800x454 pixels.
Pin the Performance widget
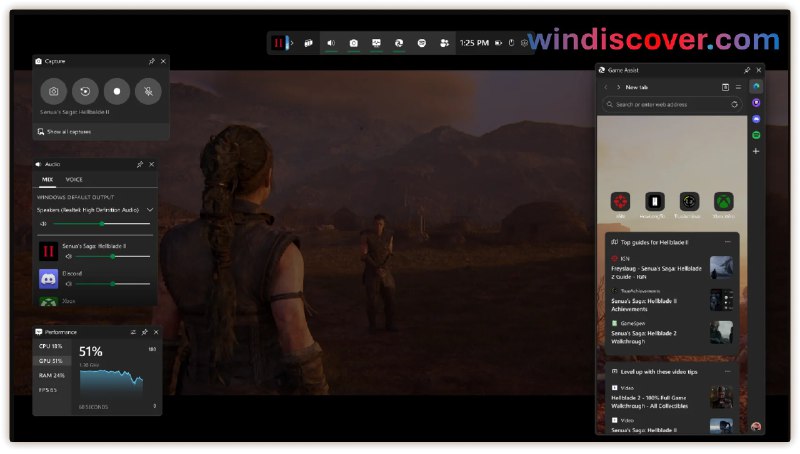(145, 332)
